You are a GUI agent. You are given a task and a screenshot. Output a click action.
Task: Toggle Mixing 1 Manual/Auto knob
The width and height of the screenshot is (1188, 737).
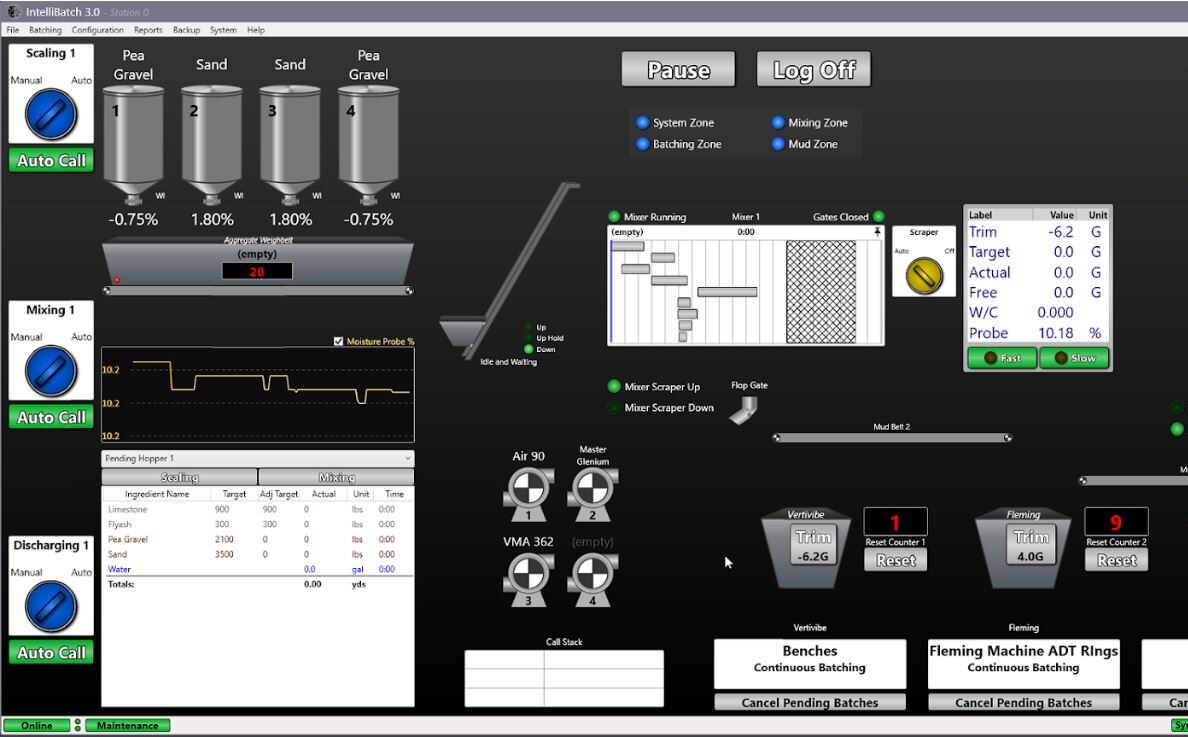click(x=51, y=371)
